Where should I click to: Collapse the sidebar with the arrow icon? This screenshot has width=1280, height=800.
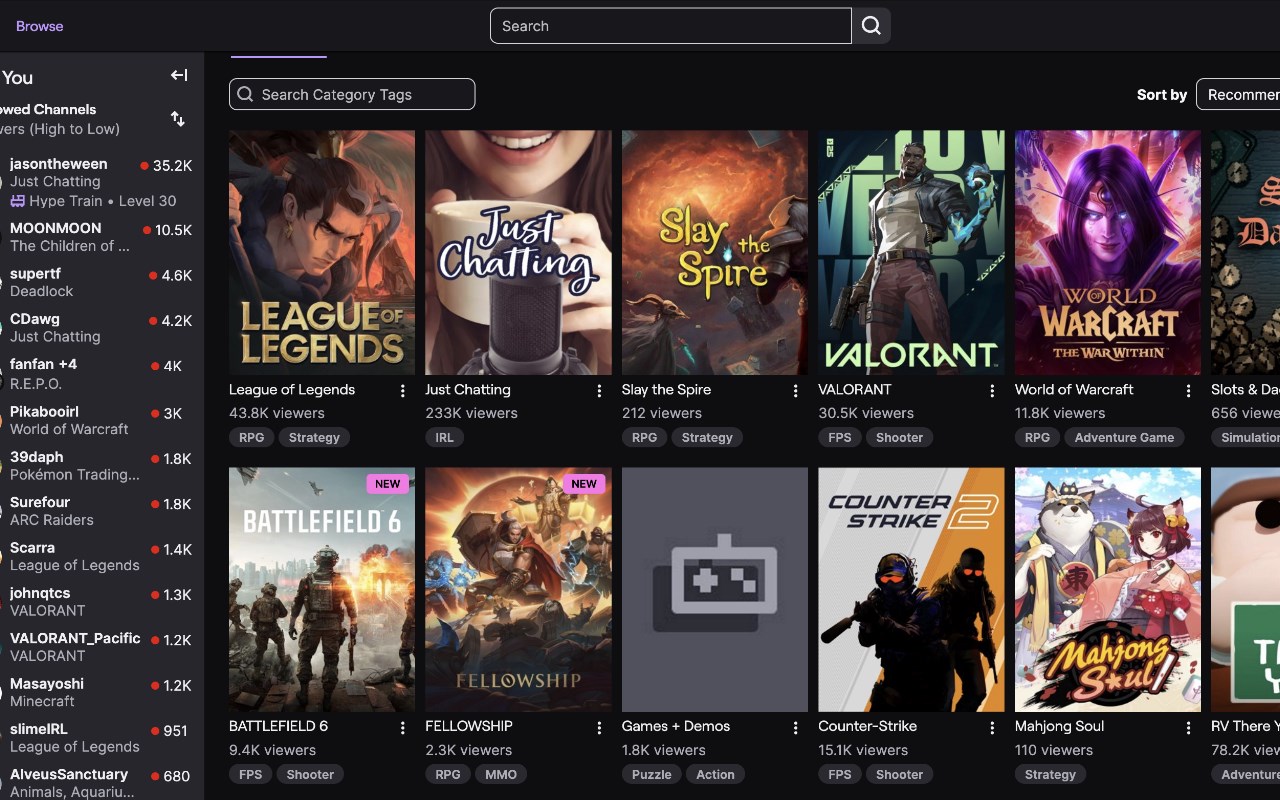179,75
